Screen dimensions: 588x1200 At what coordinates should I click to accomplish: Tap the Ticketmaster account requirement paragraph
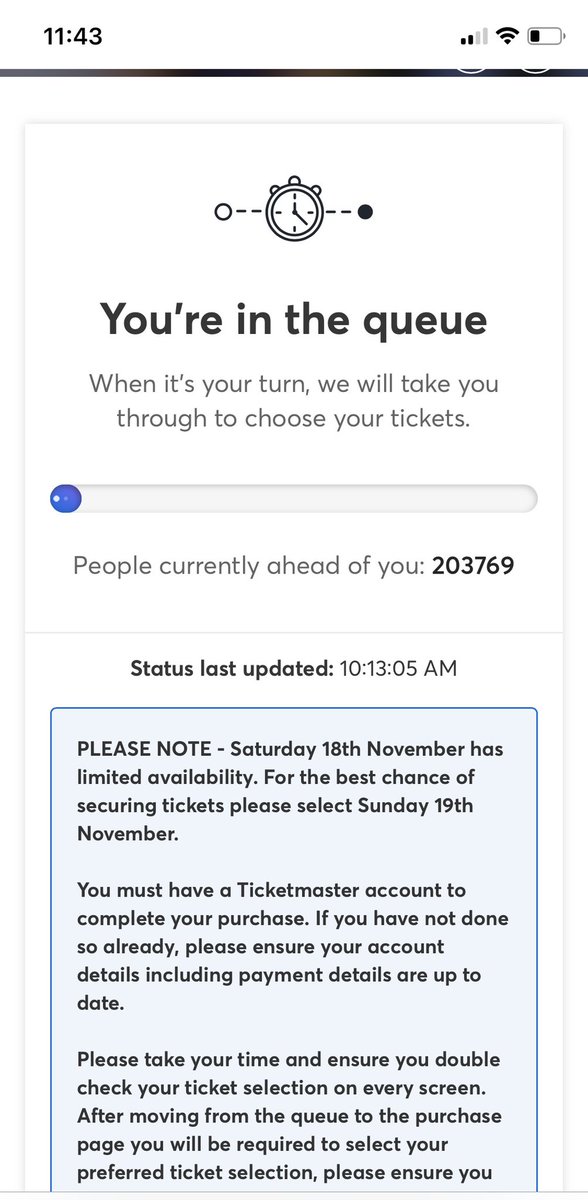(292, 932)
